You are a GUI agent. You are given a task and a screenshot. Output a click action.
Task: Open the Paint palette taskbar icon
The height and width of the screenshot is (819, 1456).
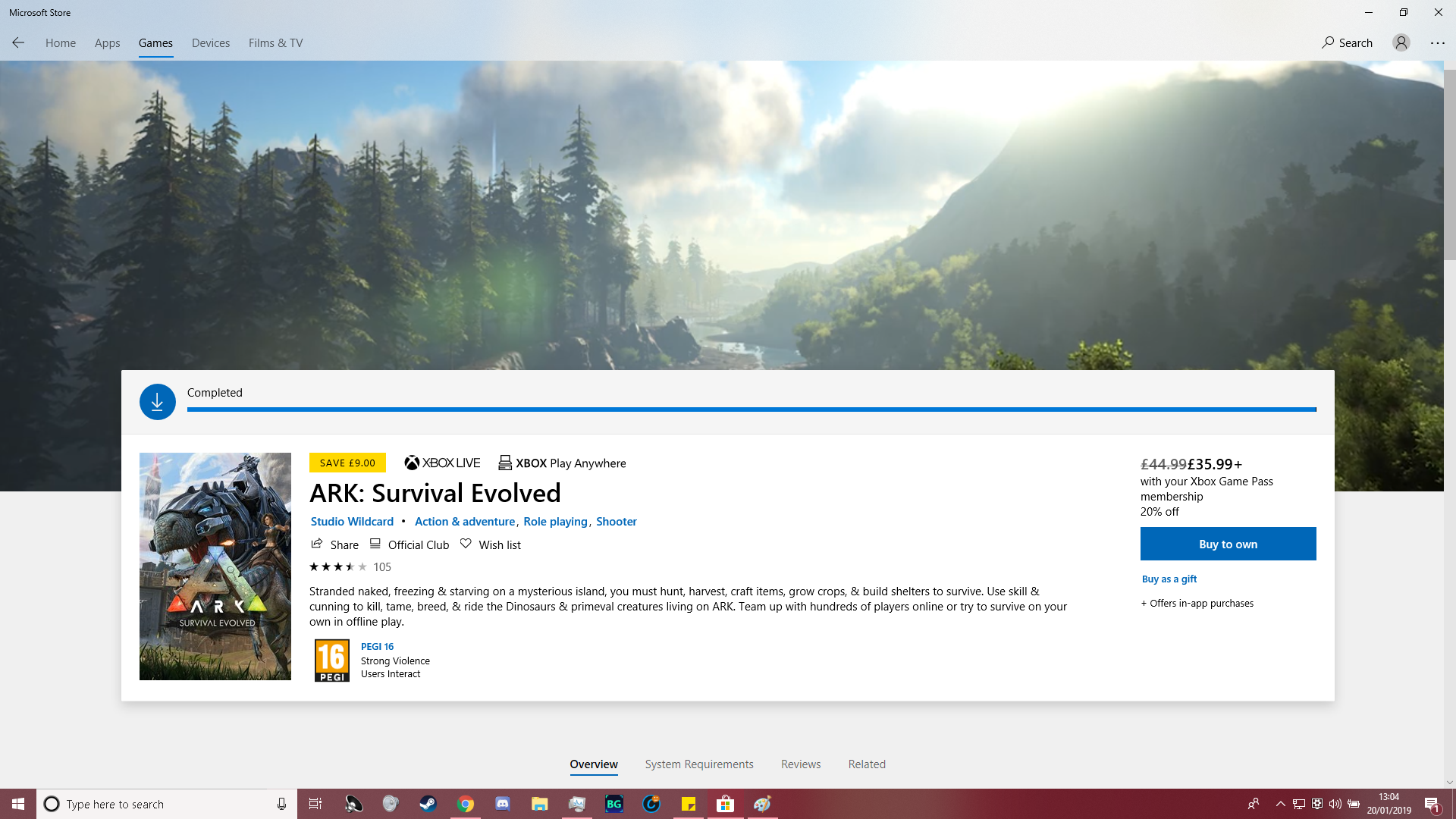762,804
